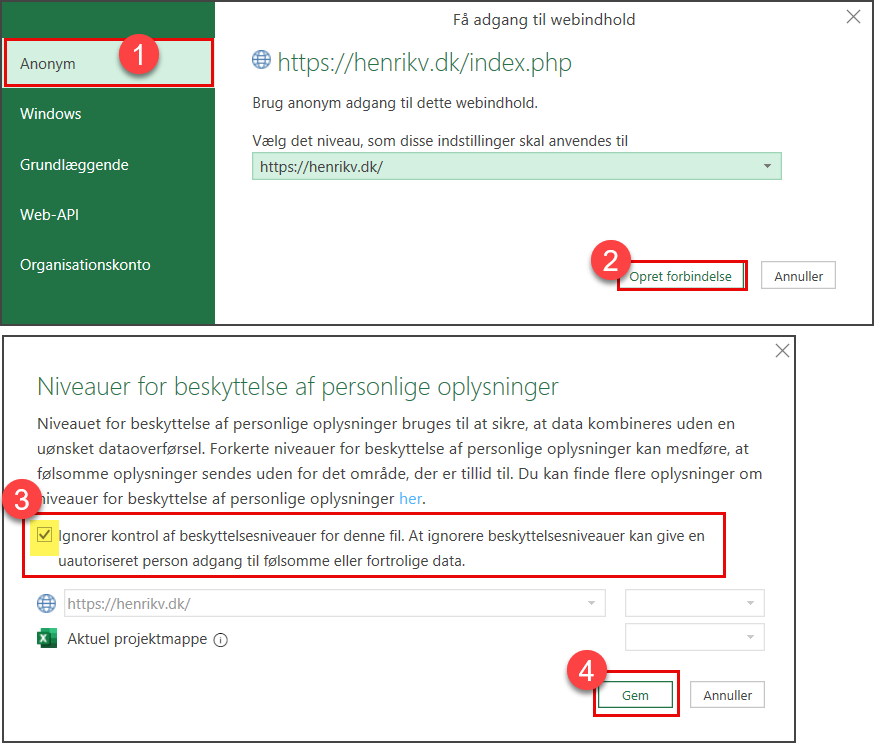This screenshot has width=874, height=744.
Task: Open the disabled https://henrikv.dk/ source dropdown
Action: (335, 604)
